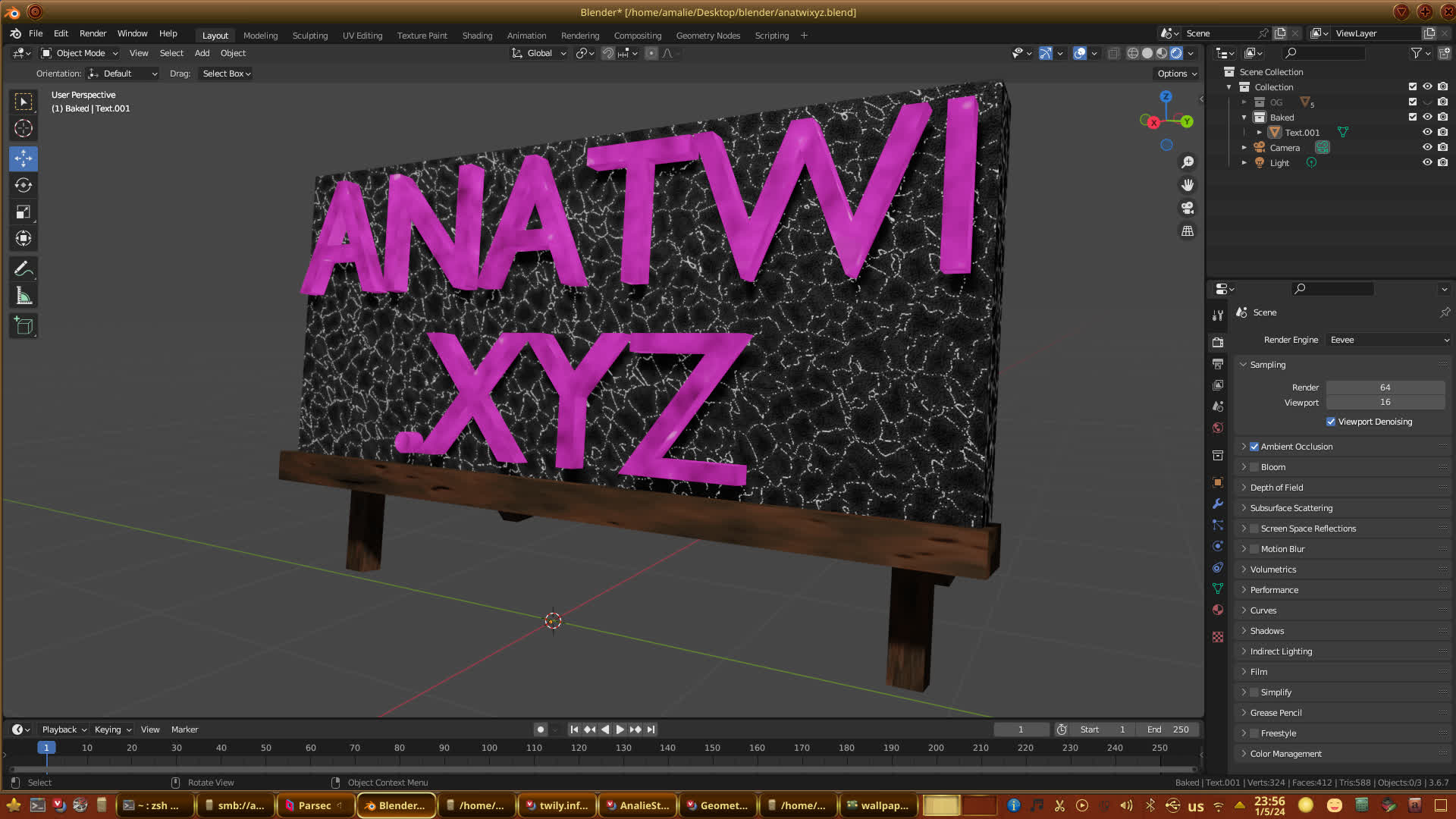The image size is (1456, 819).
Task: Activate the Annotate pencil tool
Action: pyautogui.click(x=24, y=269)
